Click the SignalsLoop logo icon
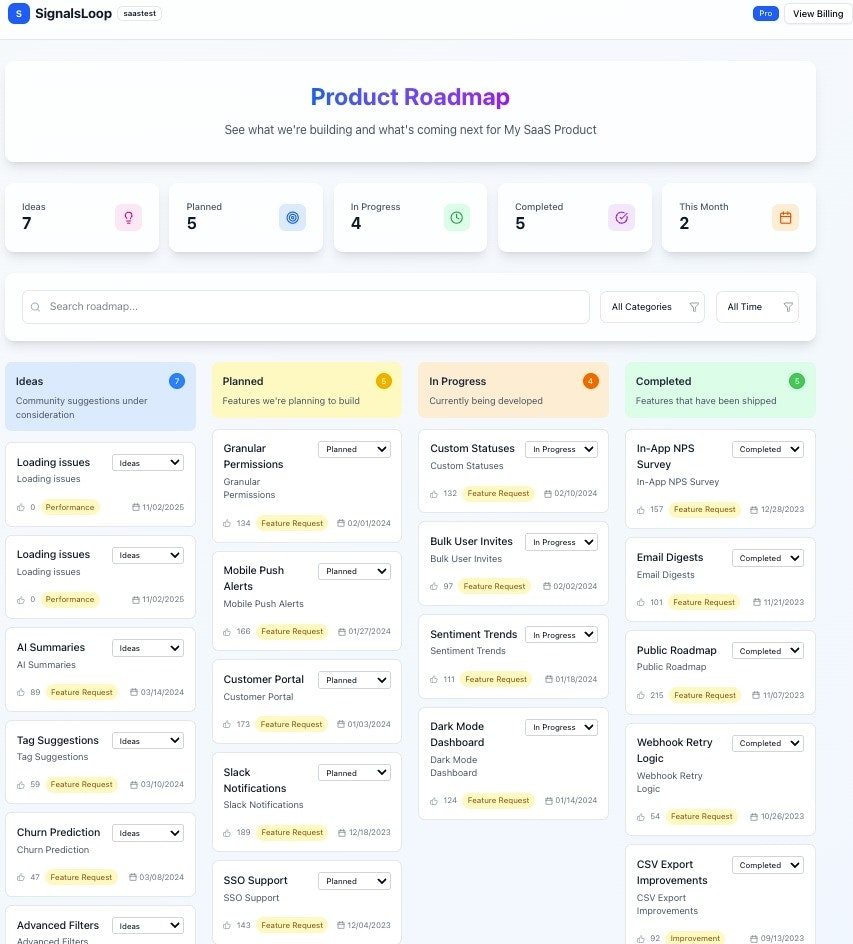Image resolution: width=853 pixels, height=944 pixels. 18,14
